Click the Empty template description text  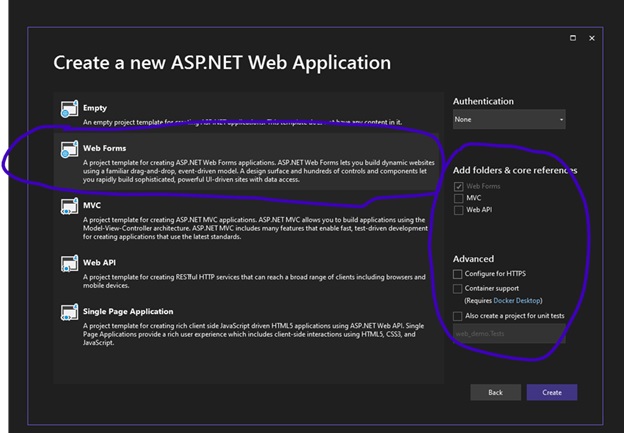[x=242, y=122]
